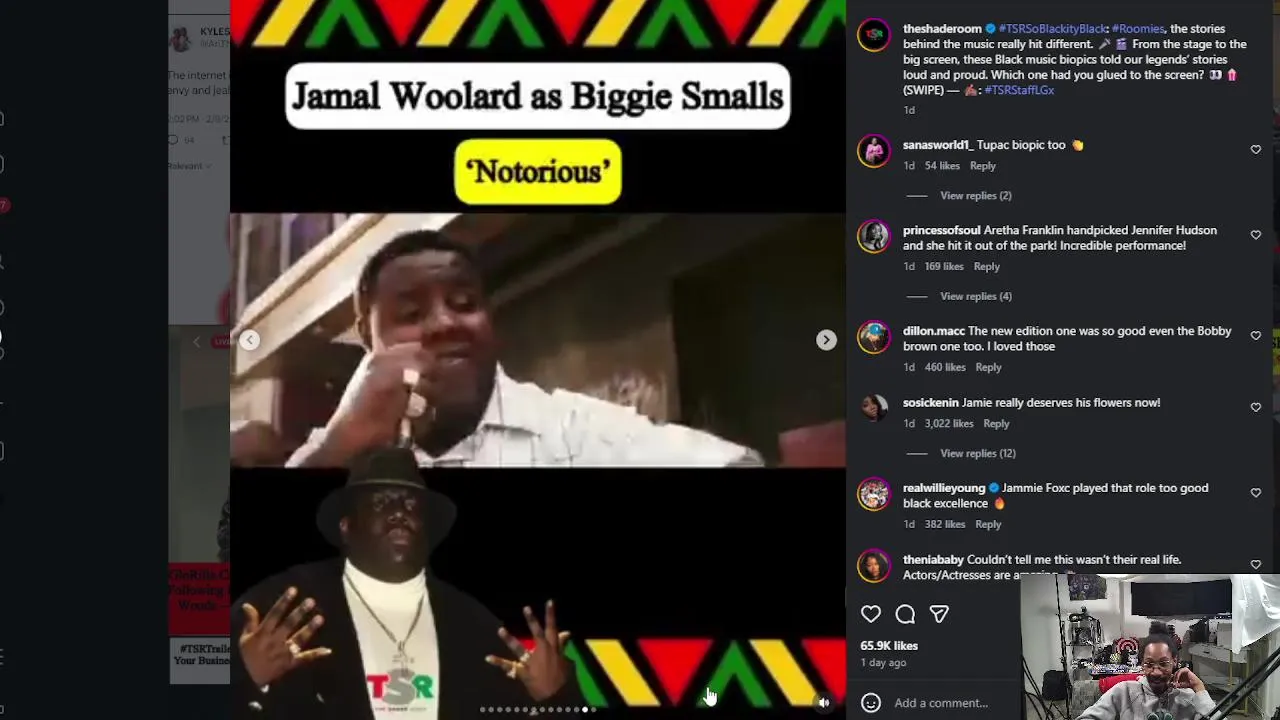
Task: Select carousel slide indicator dots
Action: [x=538, y=710]
